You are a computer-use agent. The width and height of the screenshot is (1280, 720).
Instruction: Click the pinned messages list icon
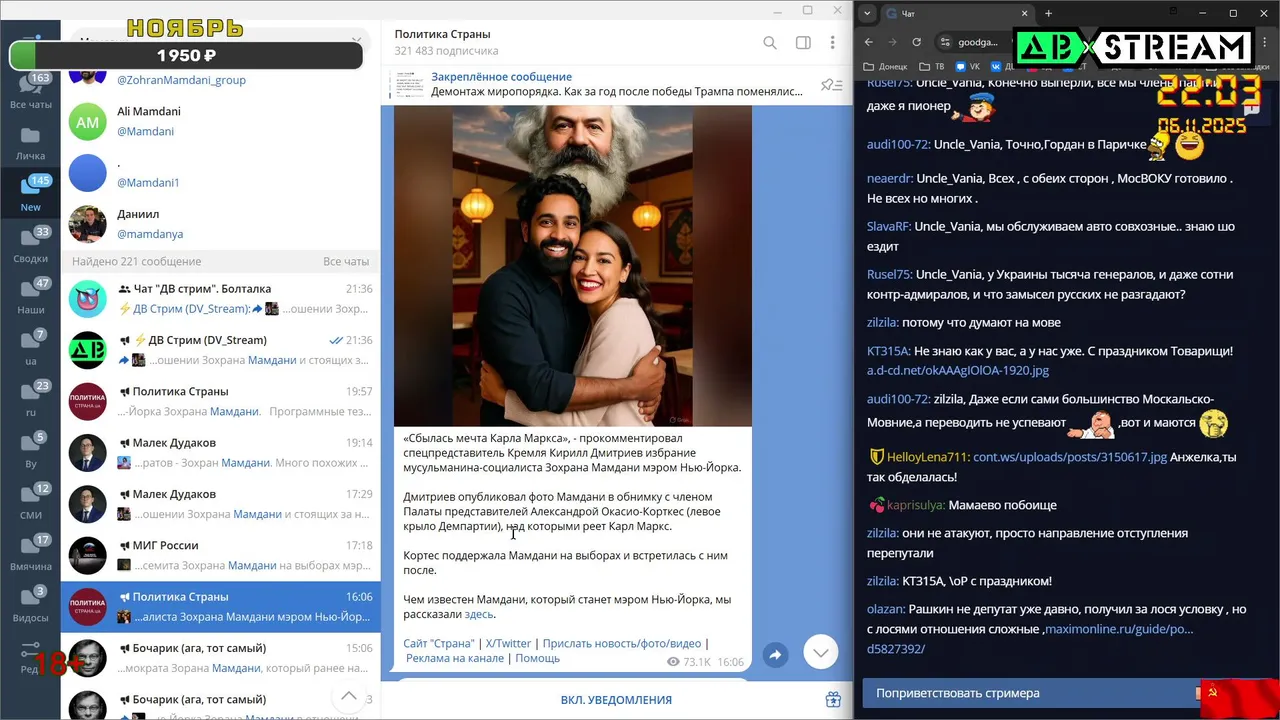830,85
